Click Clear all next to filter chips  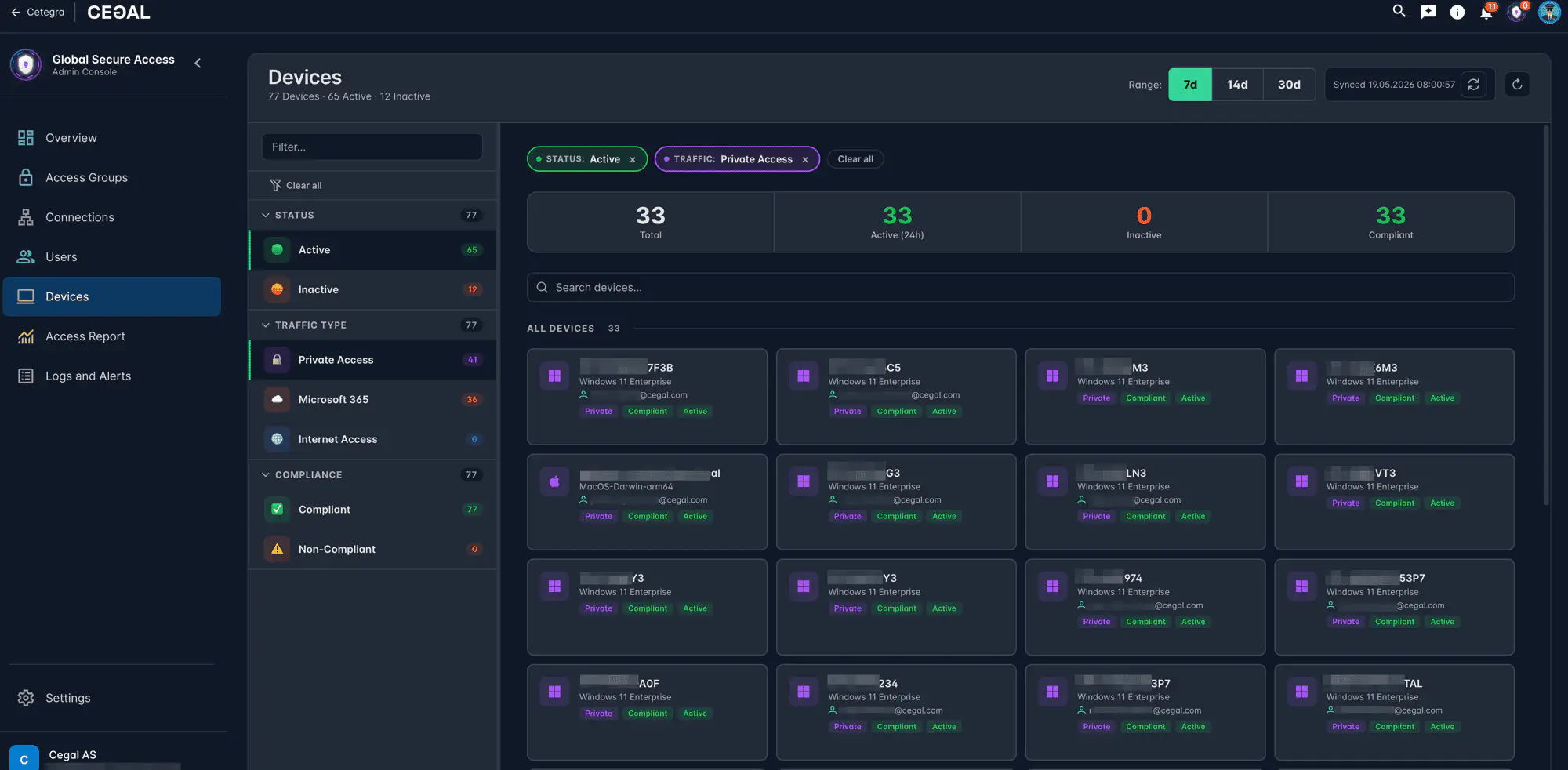point(855,159)
